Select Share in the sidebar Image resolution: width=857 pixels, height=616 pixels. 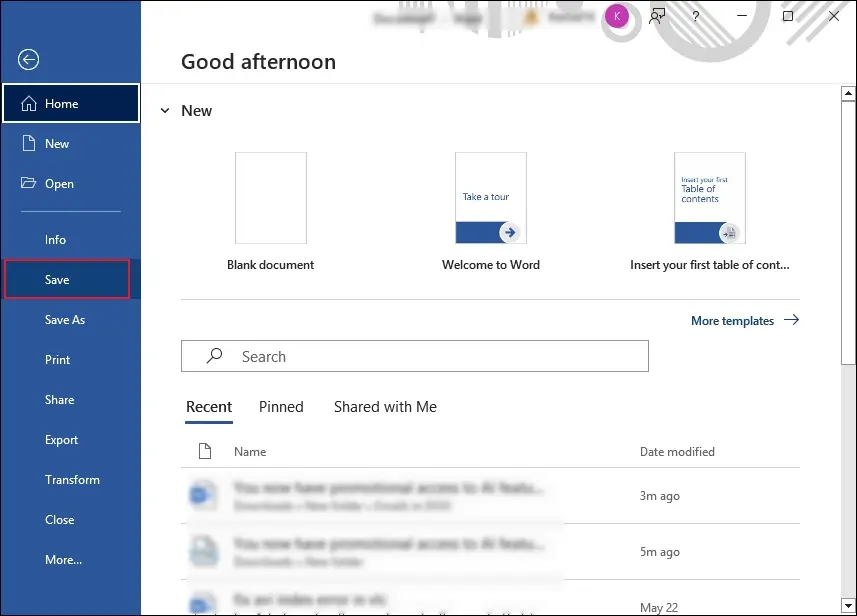pyautogui.click(x=71, y=400)
